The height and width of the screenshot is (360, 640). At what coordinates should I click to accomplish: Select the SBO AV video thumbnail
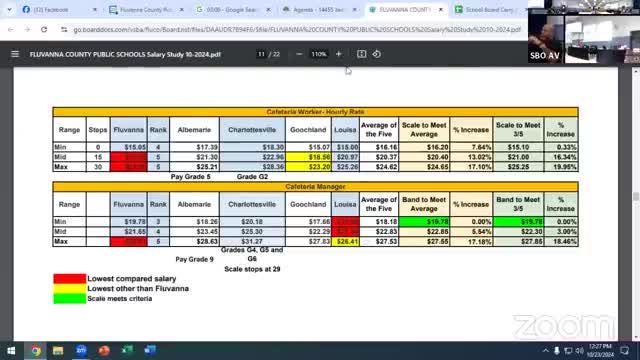coord(546,39)
